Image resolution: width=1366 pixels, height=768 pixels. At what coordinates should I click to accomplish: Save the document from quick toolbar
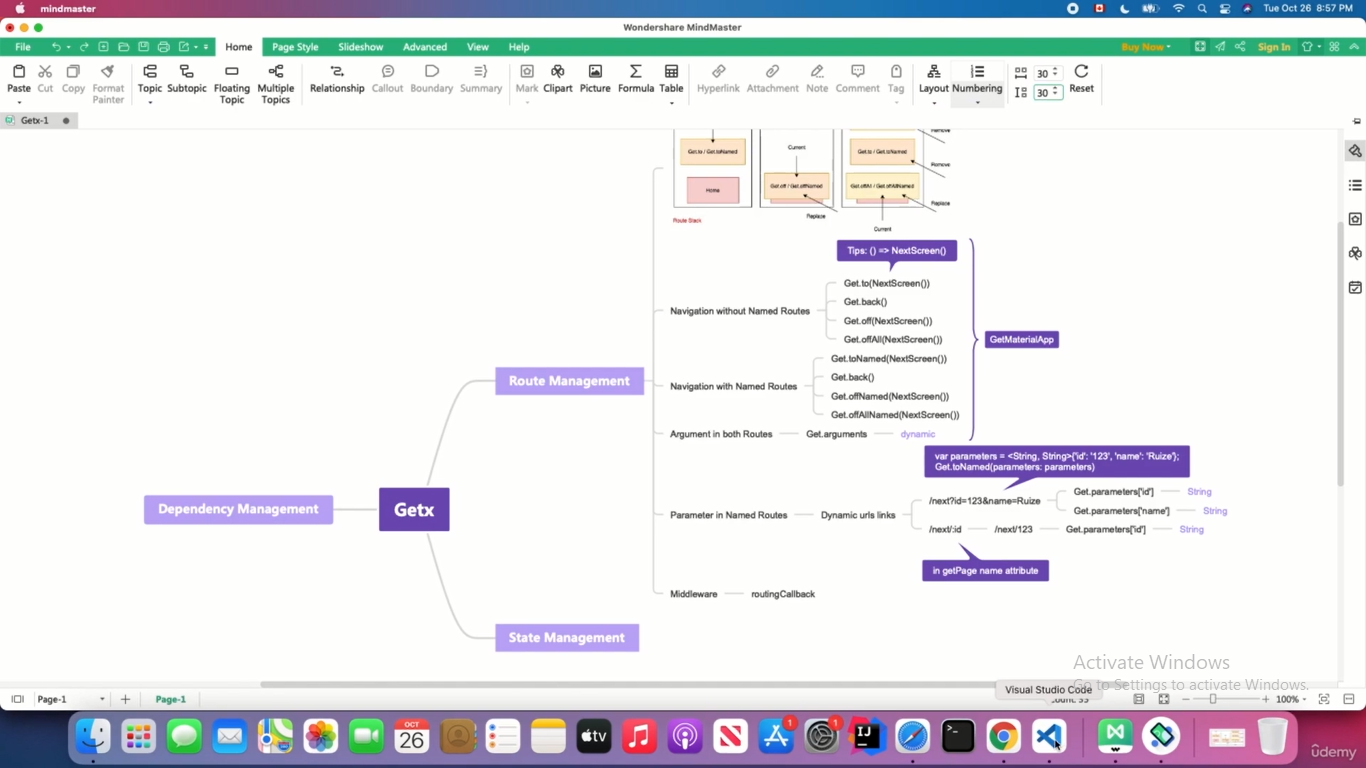pos(143,47)
